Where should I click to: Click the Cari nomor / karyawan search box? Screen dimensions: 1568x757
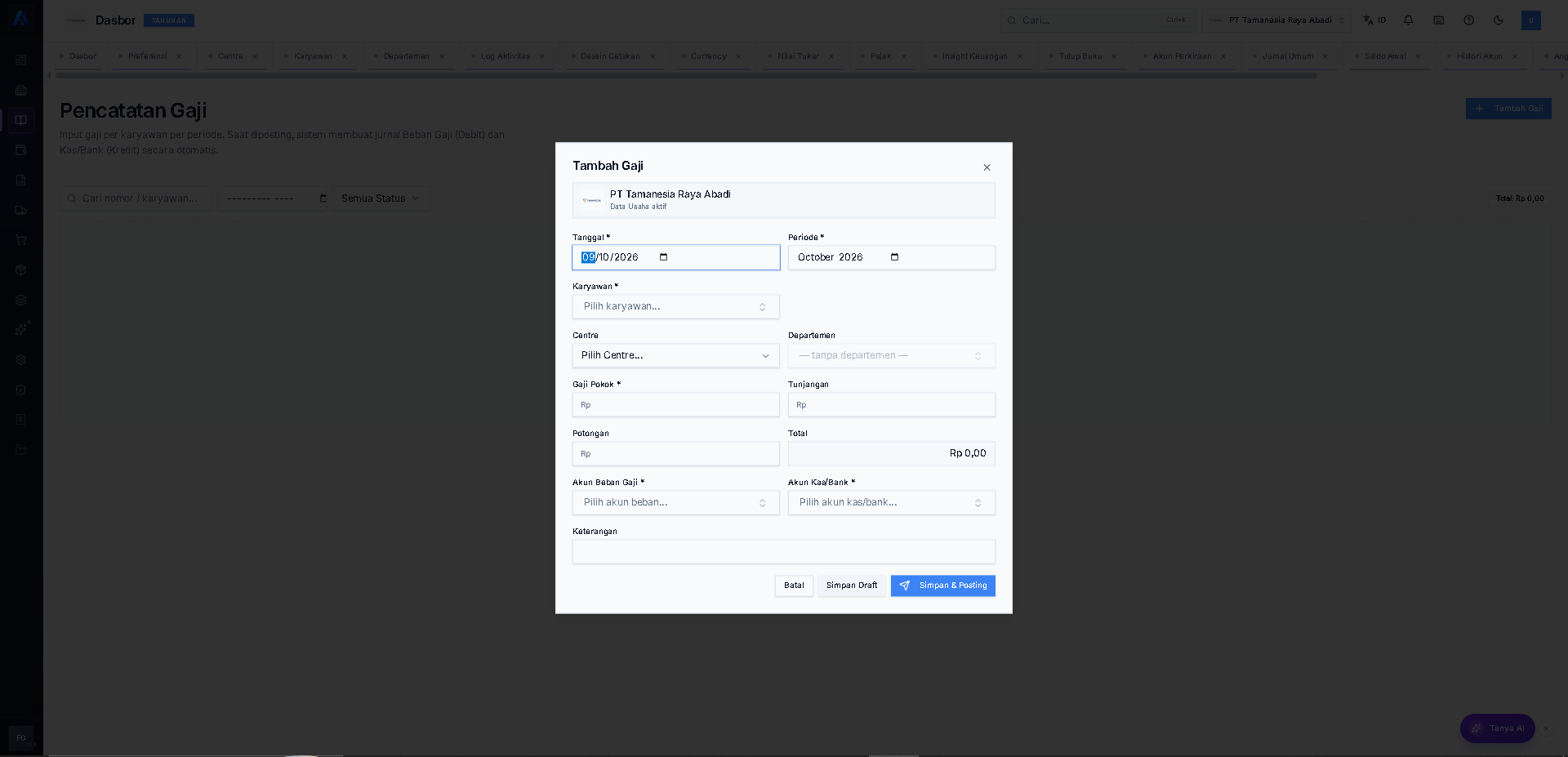136,198
